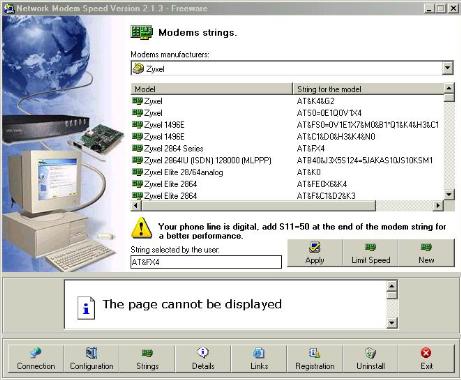Screen dimensions: 461x380
Task: Open the Registration section
Action: pos(315,359)
